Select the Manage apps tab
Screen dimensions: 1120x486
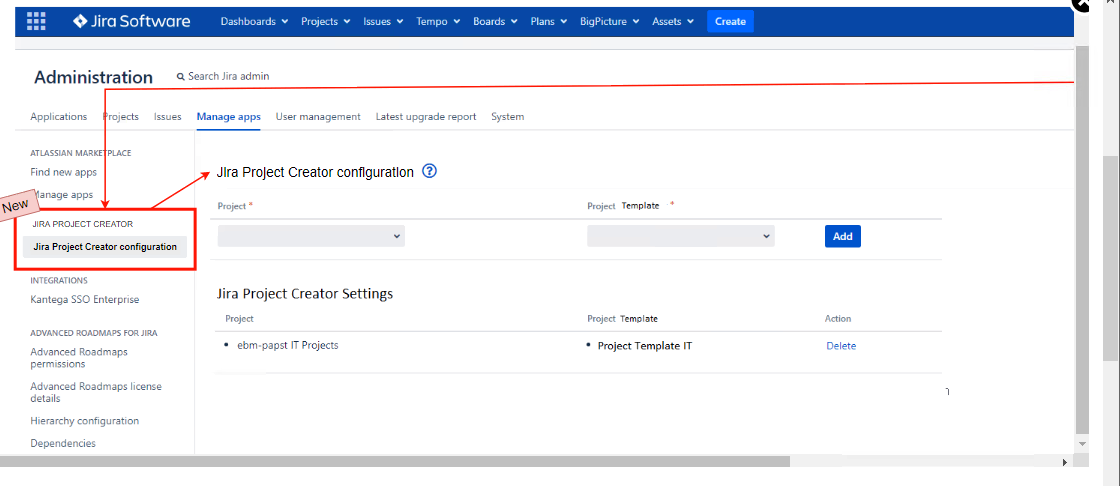pyautogui.click(x=229, y=116)
